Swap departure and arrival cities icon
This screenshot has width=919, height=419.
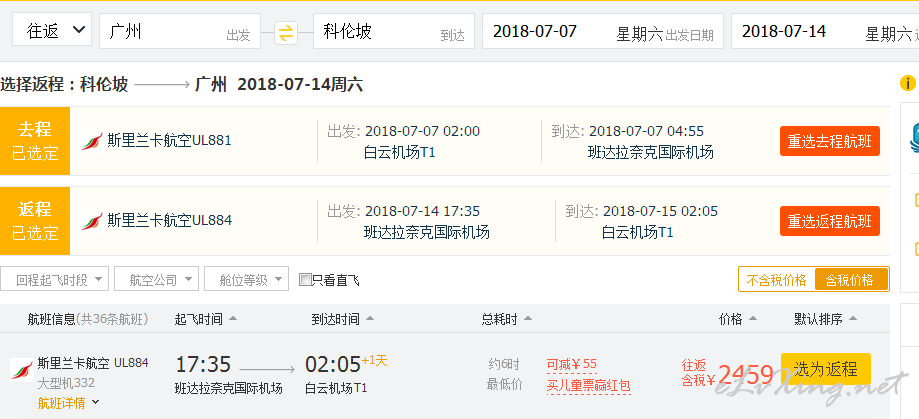coord(285,32)
